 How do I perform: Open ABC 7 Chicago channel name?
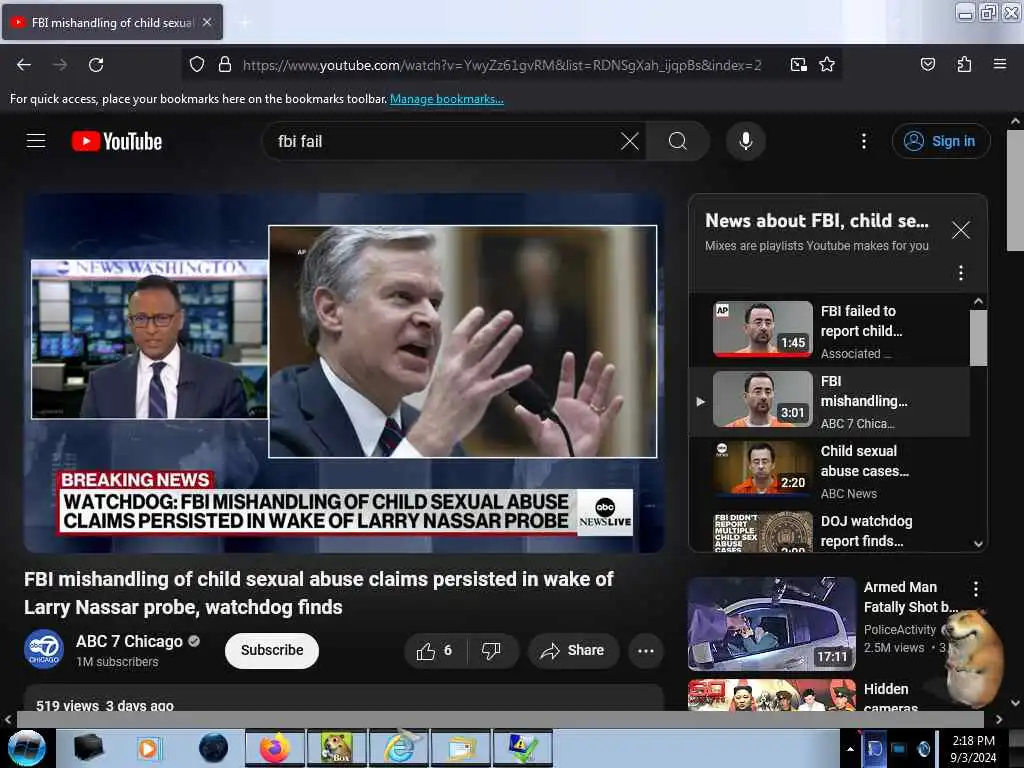(x=129, y=641)
